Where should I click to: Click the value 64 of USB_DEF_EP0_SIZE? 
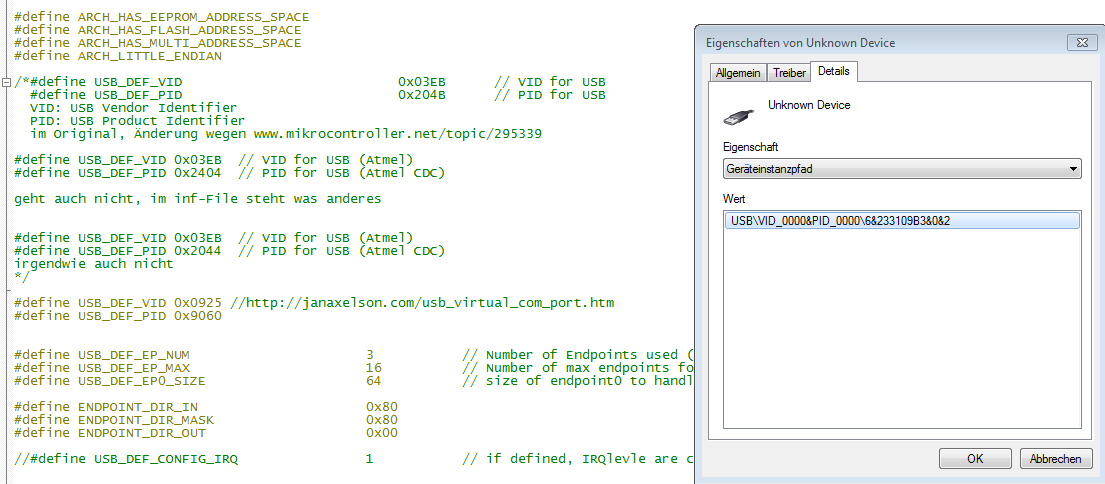click(x=374, y=380)
